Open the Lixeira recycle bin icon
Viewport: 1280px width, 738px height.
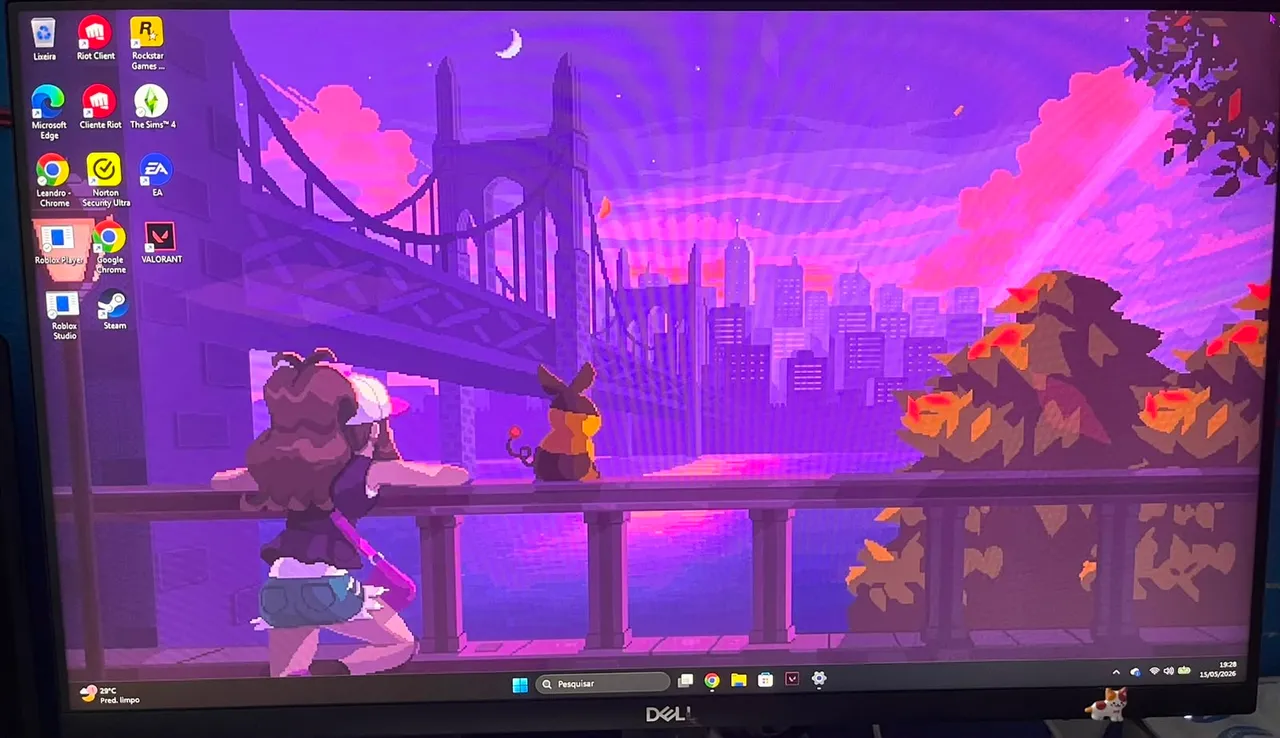tap(44, 39)
